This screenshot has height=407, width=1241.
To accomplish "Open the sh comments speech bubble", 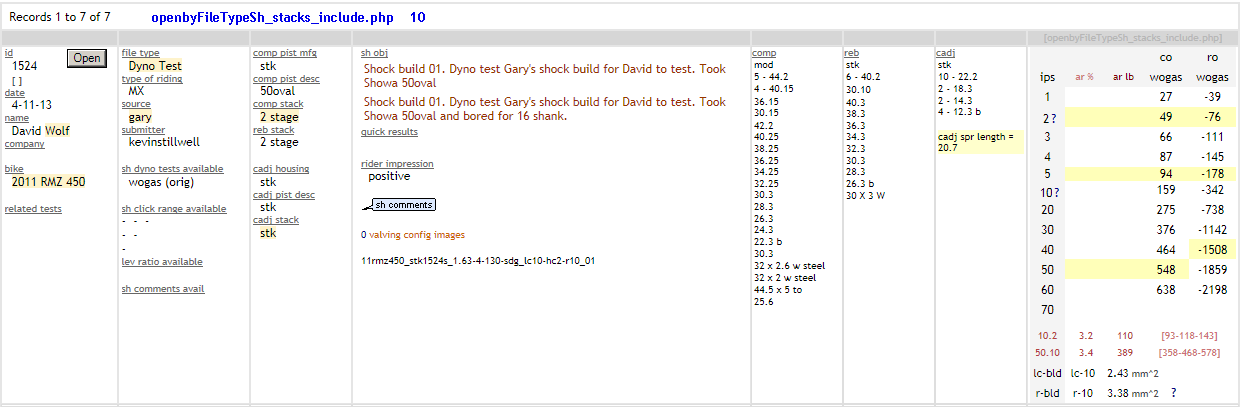I will 404,205.
